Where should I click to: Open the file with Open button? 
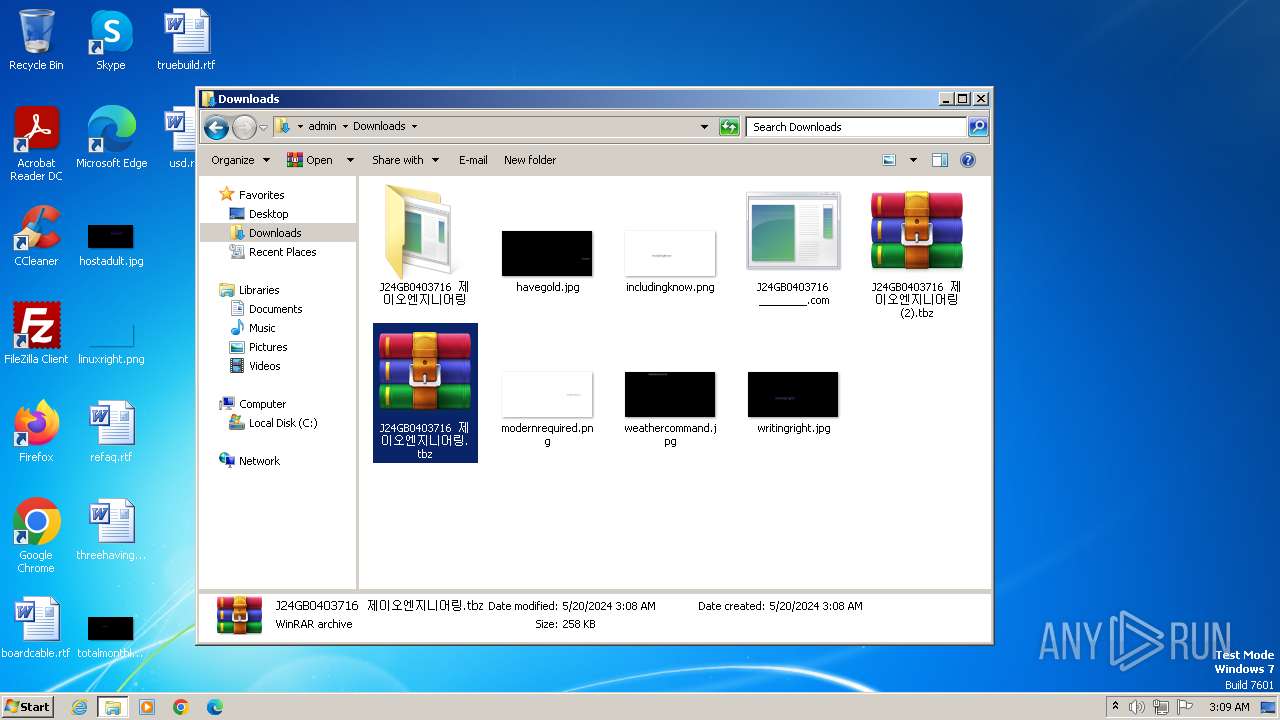pos(311,160)
